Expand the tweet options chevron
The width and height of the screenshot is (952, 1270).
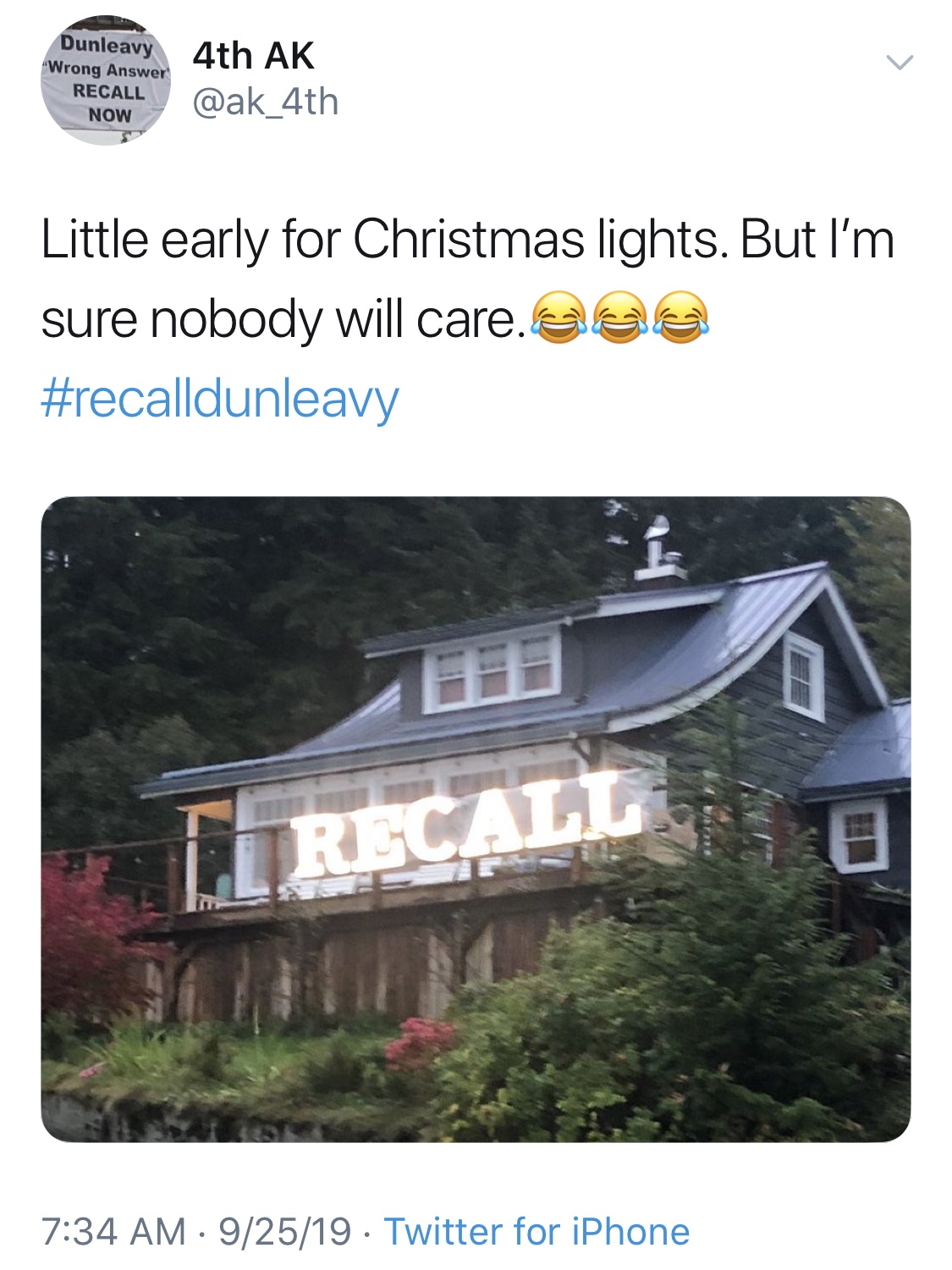coord(899,63)
